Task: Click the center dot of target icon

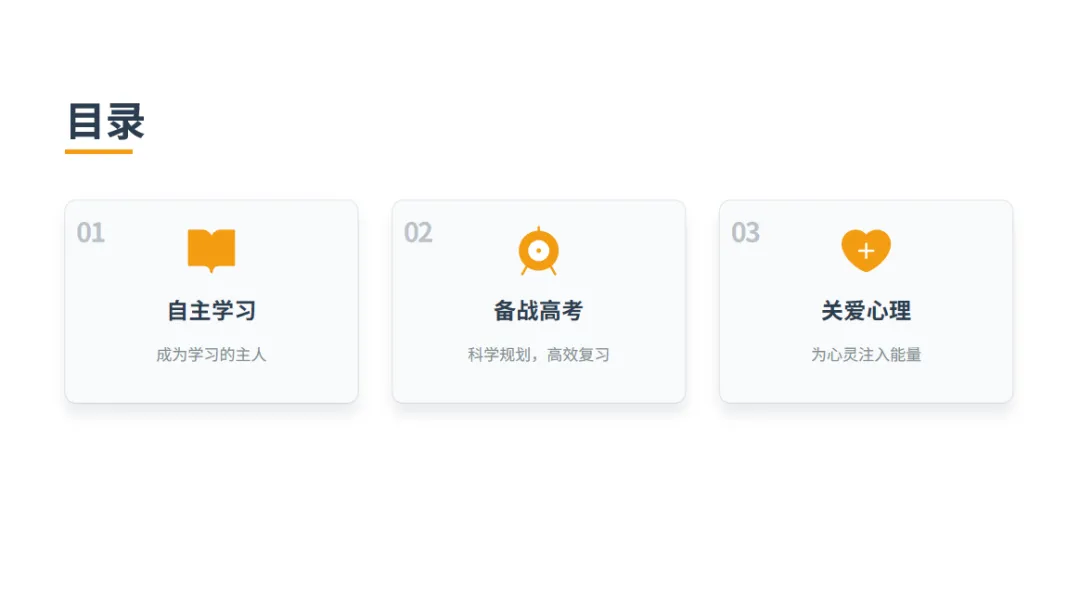Action: [539, 251]
